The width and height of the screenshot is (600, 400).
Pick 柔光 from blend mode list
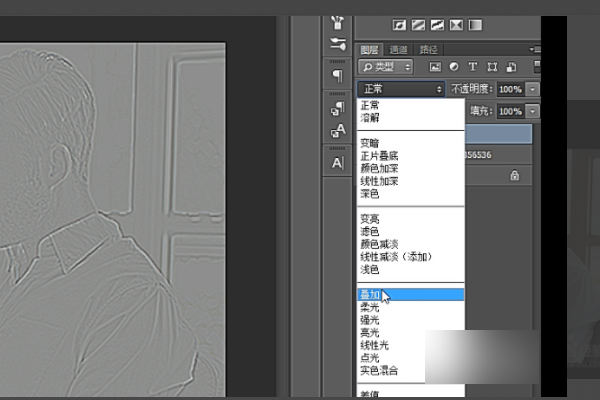point(370,308)
